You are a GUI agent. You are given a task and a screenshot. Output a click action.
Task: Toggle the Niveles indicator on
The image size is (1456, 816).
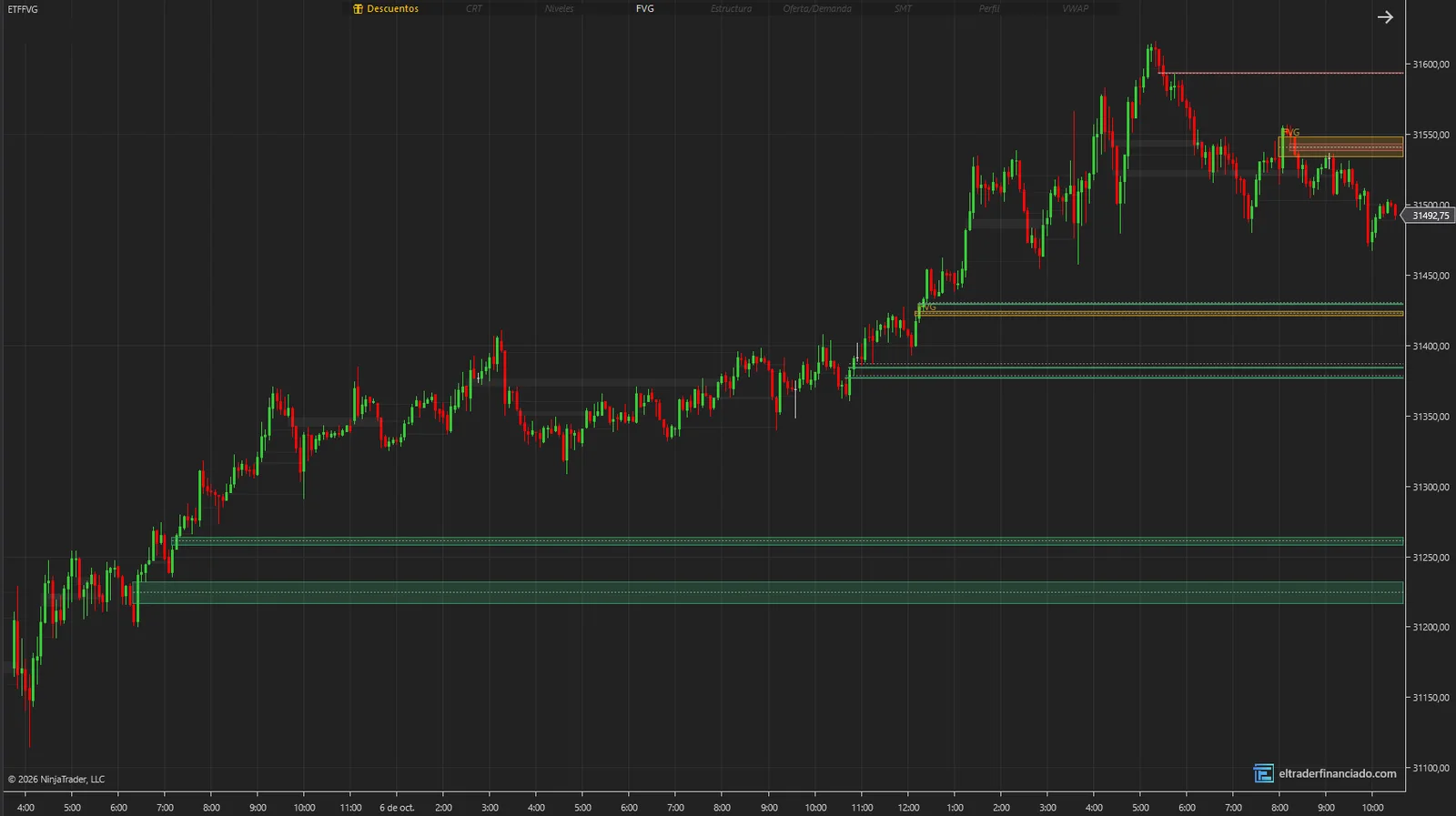560,9
